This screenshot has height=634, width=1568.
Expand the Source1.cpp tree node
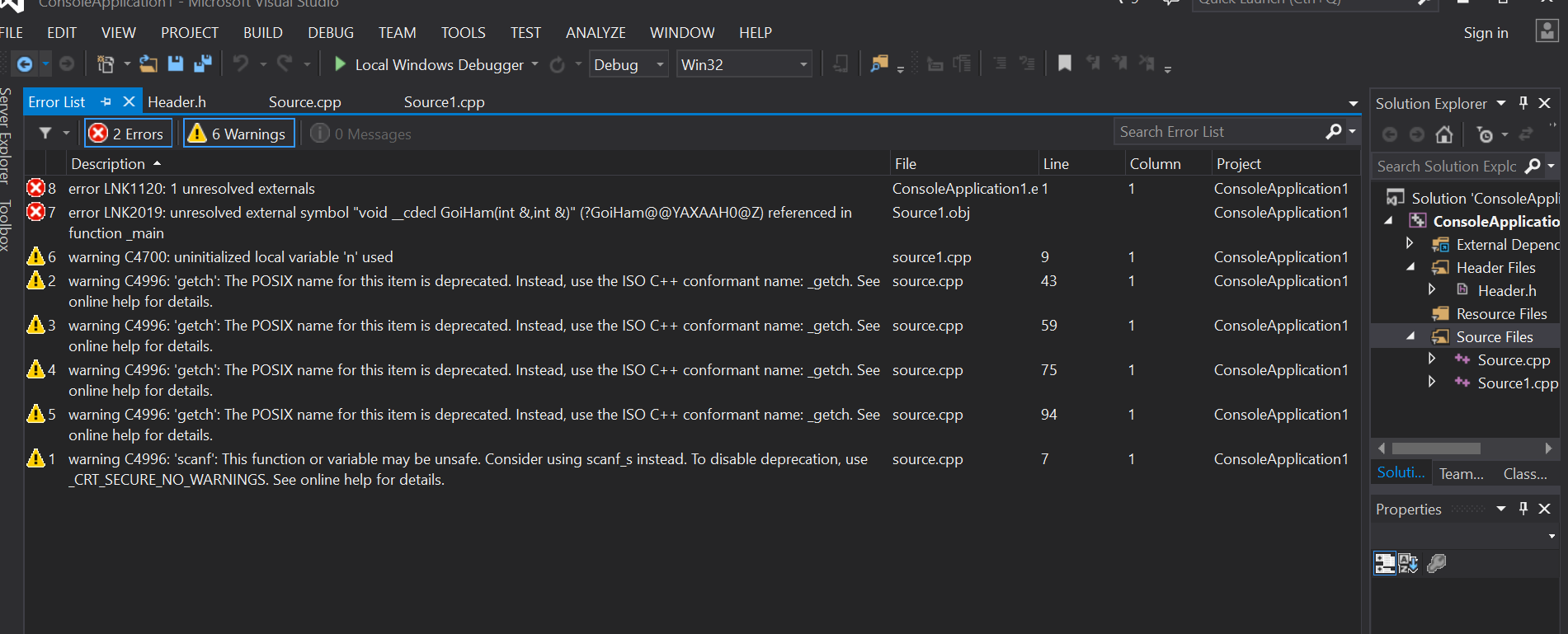[1432, 383]
